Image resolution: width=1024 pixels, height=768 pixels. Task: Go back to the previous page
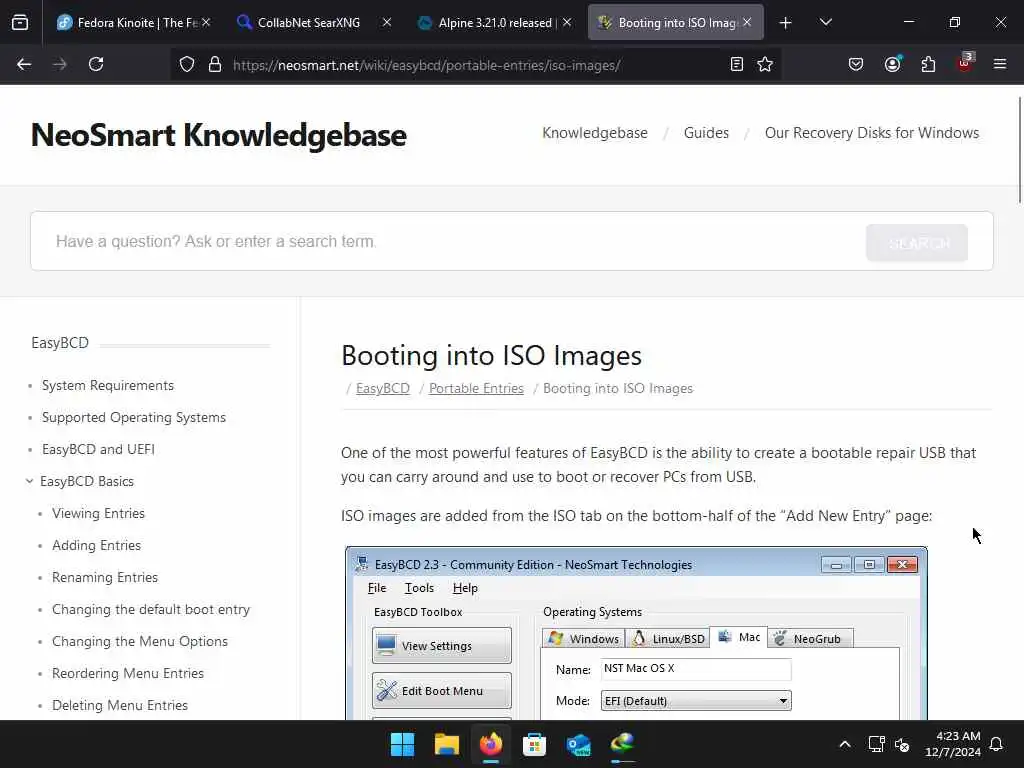24,64
